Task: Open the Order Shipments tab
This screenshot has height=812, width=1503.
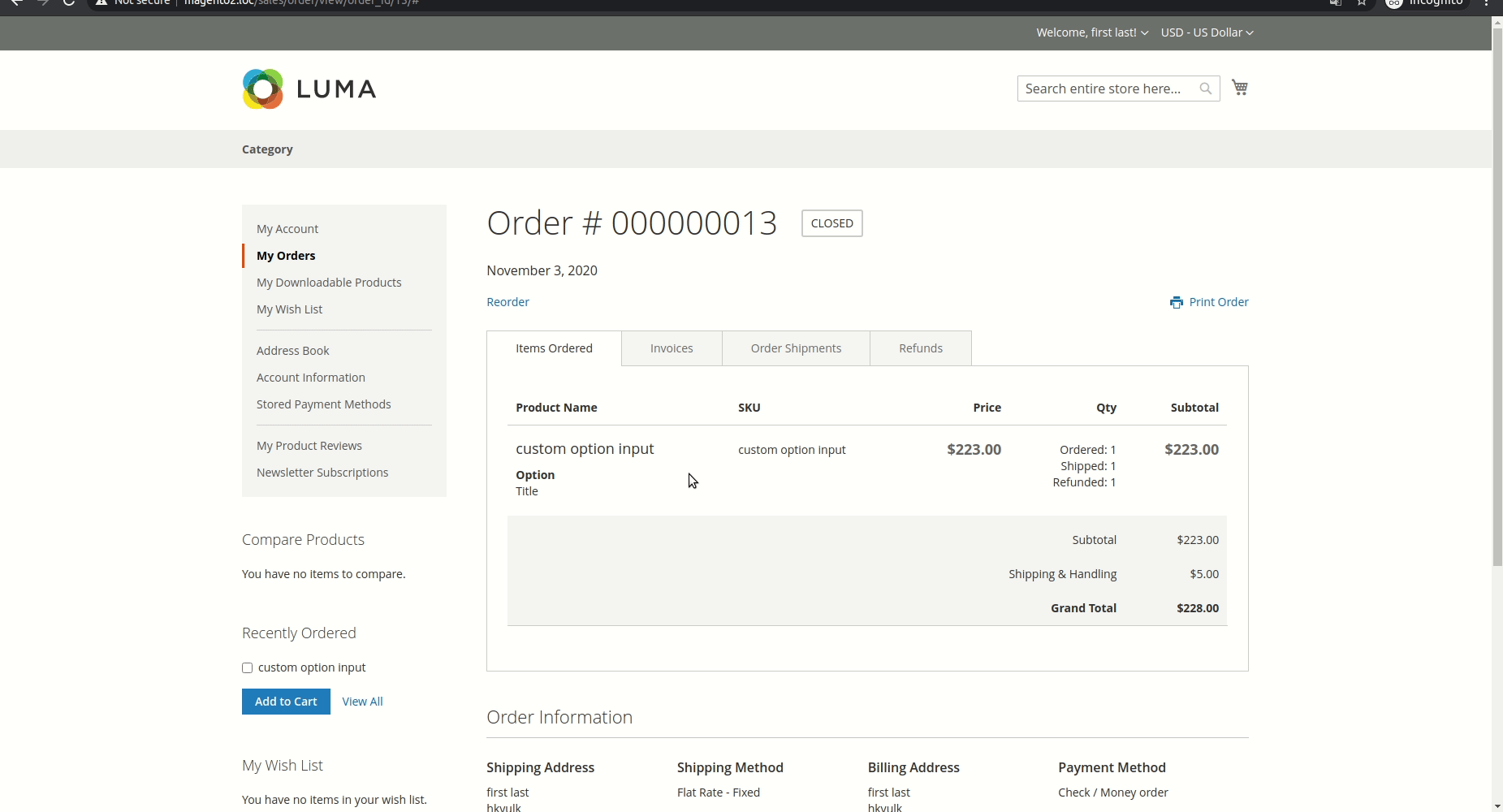Action: (x=796, y=348)
